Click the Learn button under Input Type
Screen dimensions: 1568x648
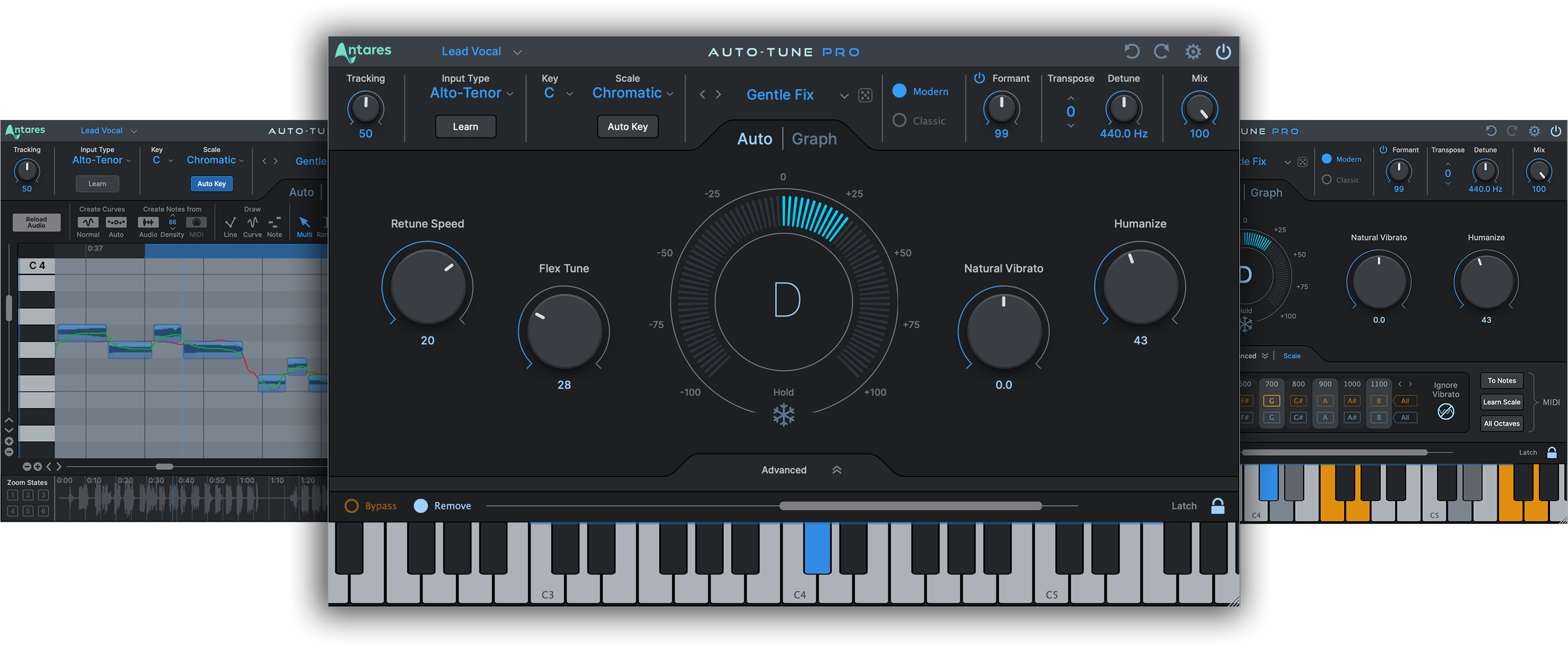click(x=465, y=126)
